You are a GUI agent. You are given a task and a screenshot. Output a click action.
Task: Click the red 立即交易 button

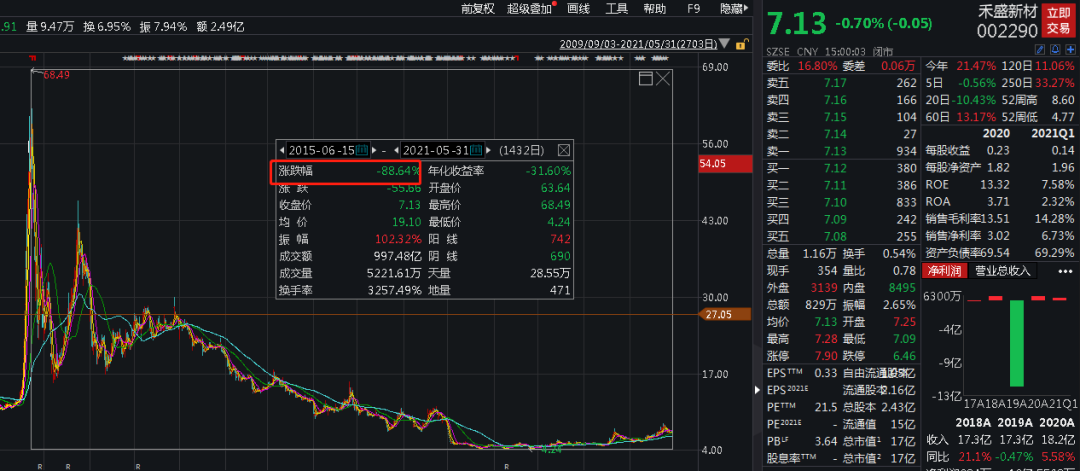1059,20
